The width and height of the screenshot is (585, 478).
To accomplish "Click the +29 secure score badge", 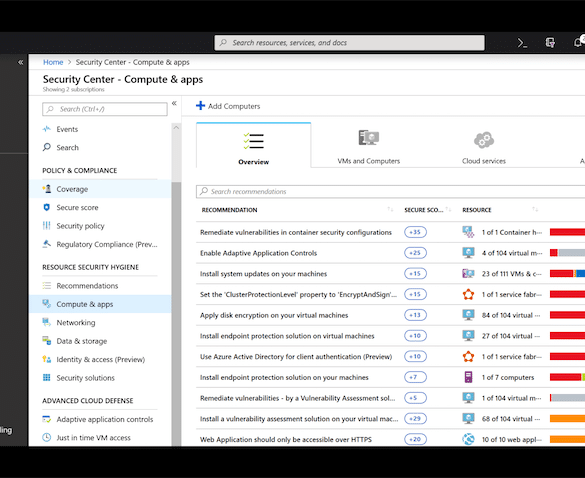I will [x=415, y=419].
